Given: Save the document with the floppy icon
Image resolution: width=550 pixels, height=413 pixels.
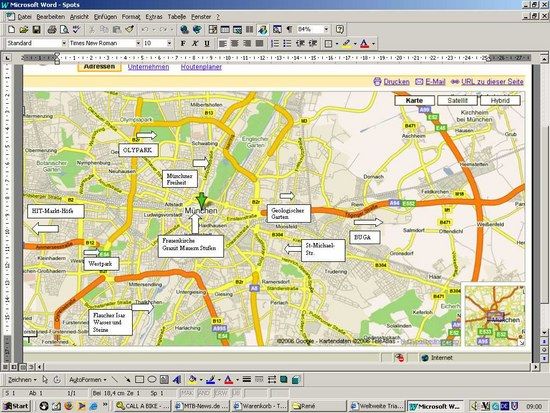Looking at the screenshot, I should tap(36, 29).
